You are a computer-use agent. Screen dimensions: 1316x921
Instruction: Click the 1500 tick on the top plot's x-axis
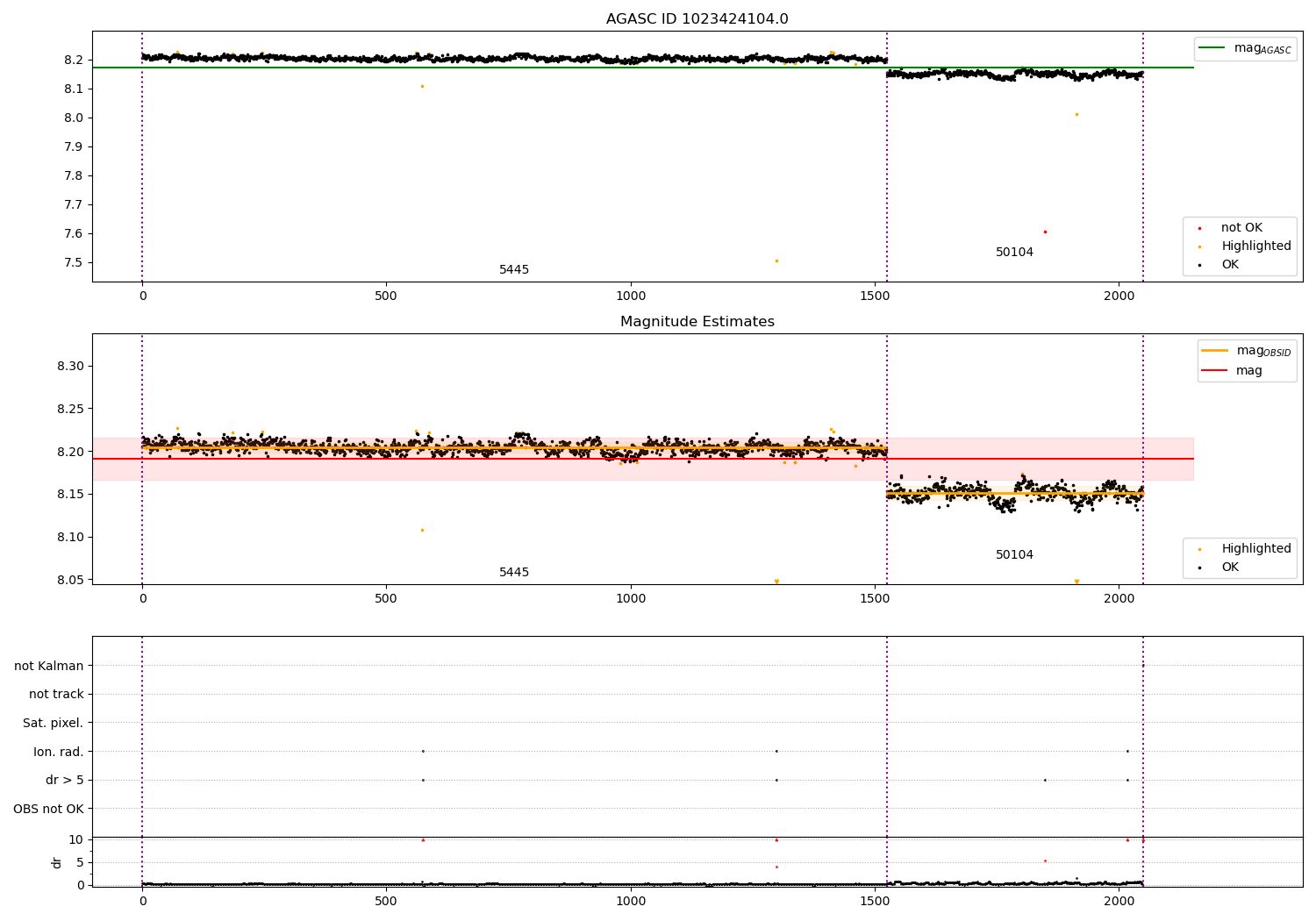pos(875,296)
